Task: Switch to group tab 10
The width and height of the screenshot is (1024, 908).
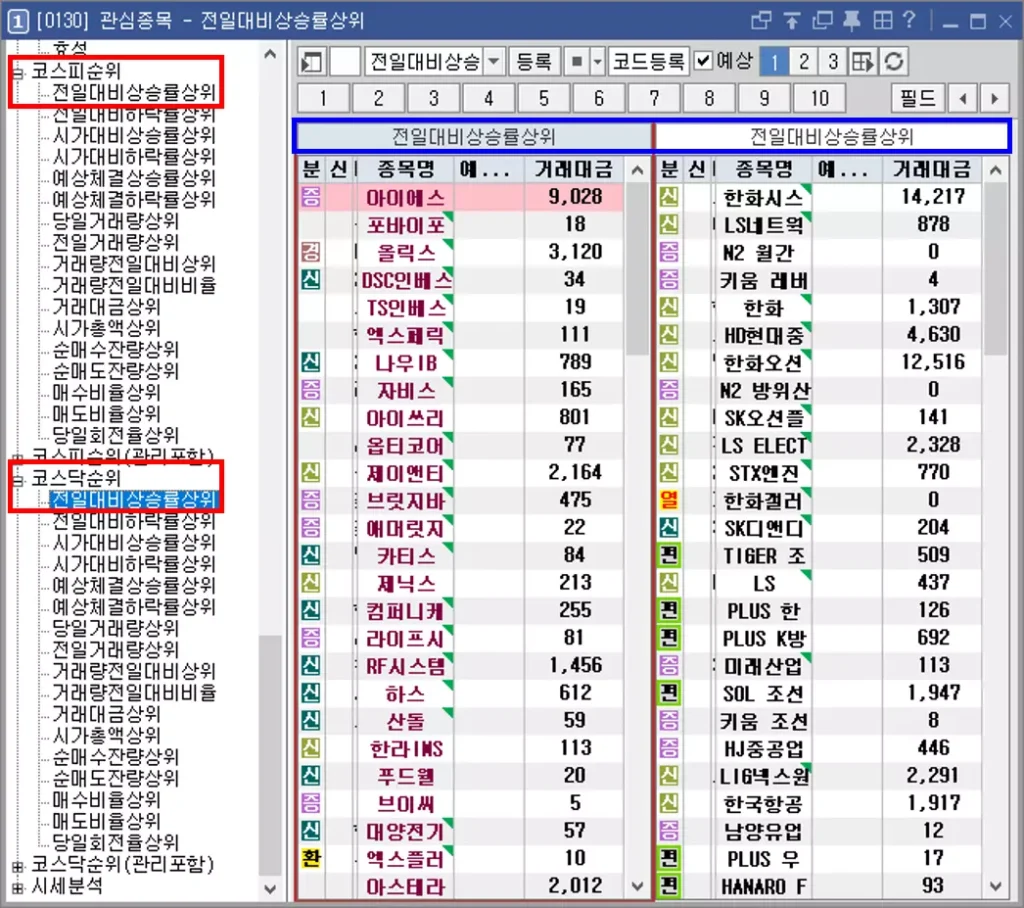Action: pyautogui.click(x=820, y=99)
